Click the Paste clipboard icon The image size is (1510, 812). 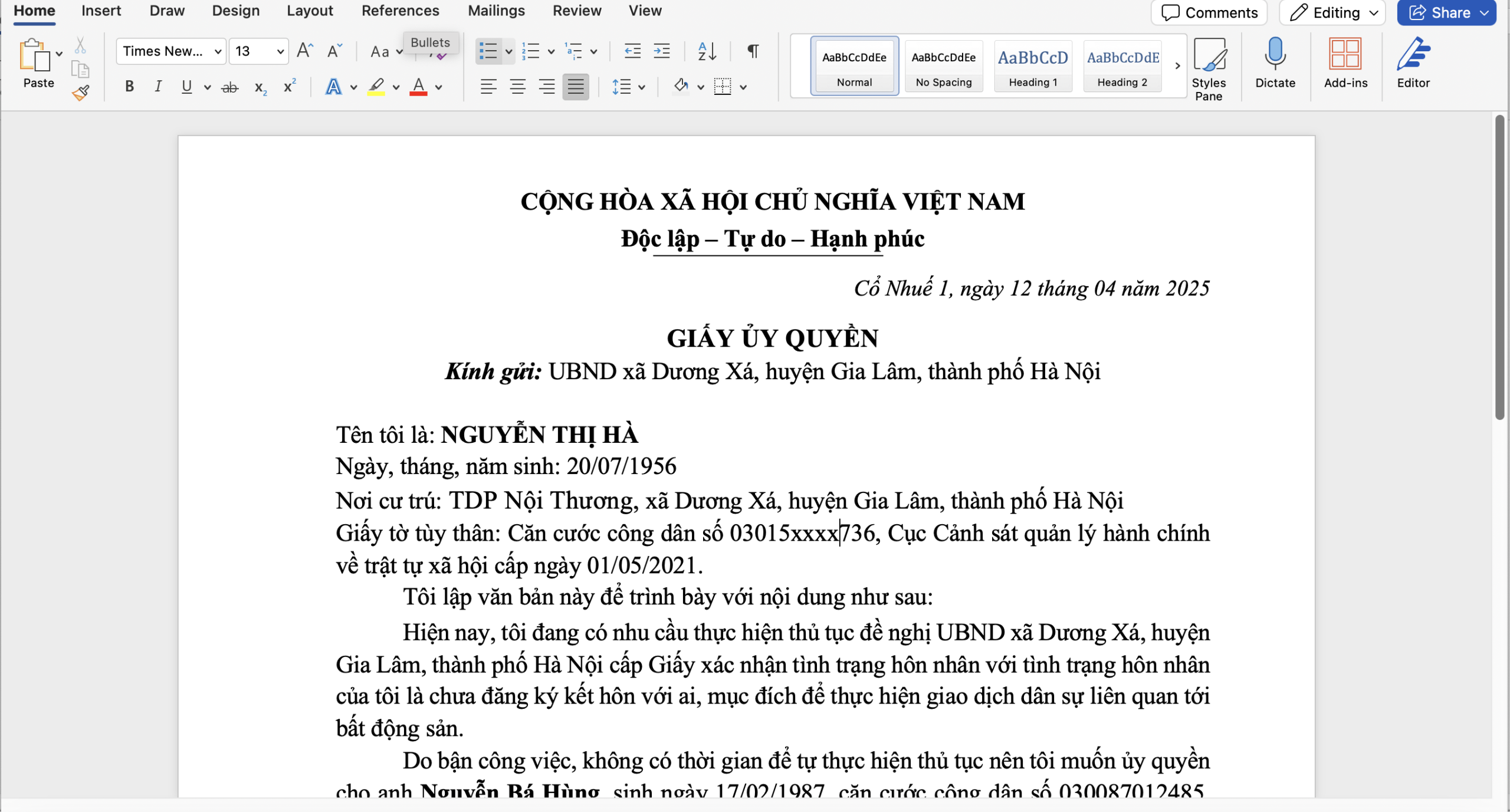[34, 55]
